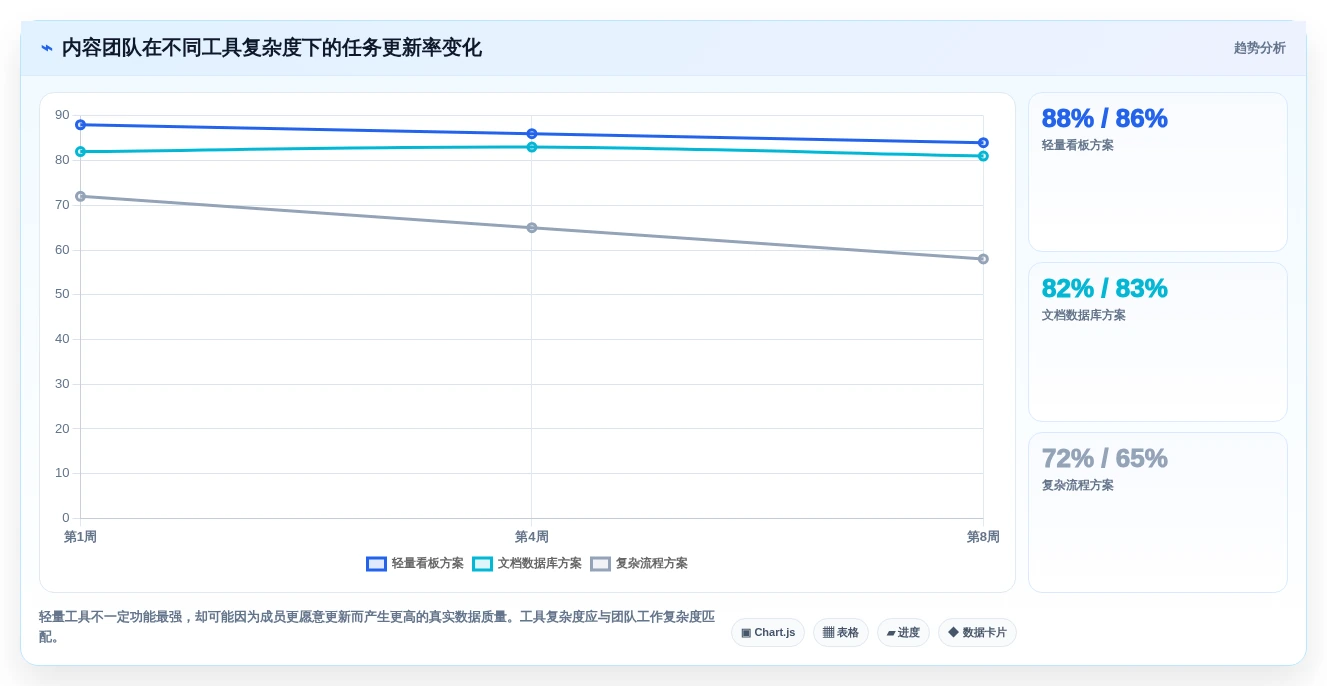
Task: Click the 进度 tag pill
Action: [x=903, y=632]
